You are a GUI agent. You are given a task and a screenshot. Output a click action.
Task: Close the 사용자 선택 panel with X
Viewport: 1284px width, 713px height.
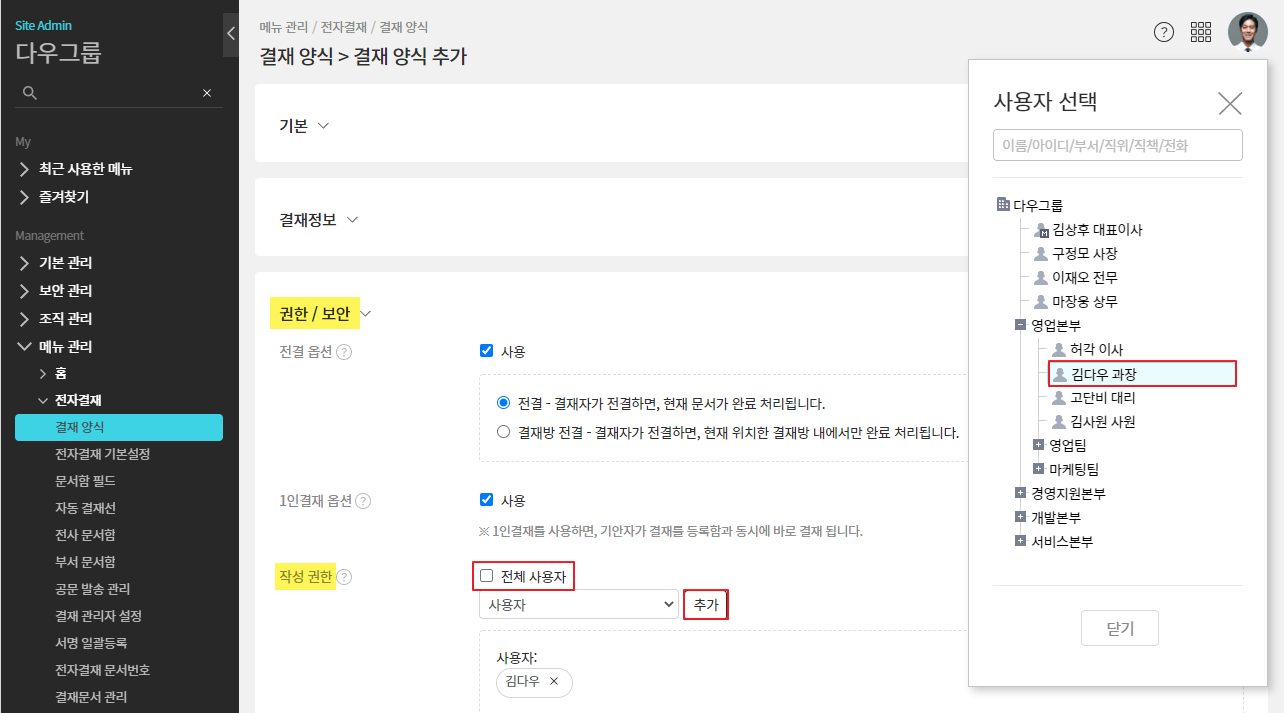[1229, 103]
